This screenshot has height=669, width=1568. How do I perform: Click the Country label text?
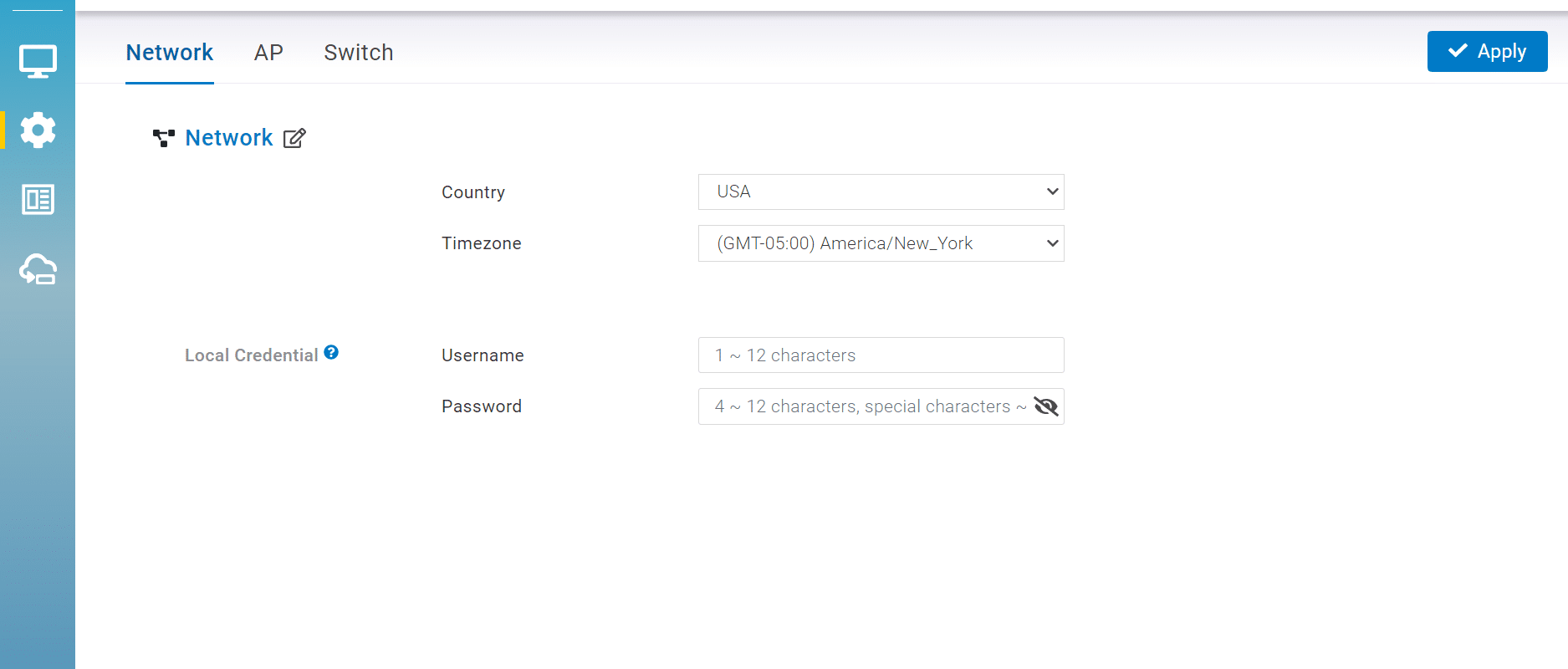click(x=473, y=192)
